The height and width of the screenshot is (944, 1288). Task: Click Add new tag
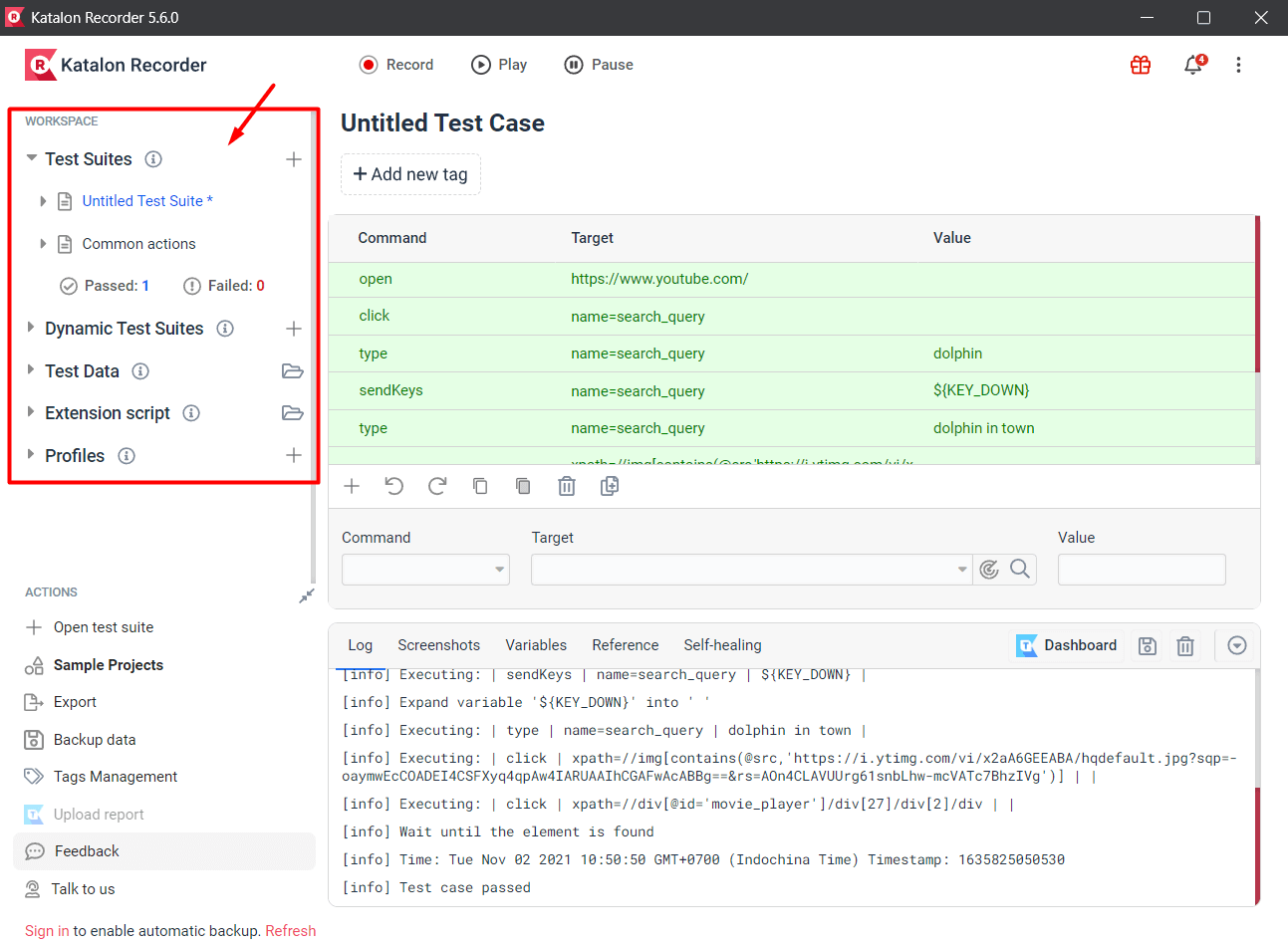pyautogui.click(x=410, y=173)
